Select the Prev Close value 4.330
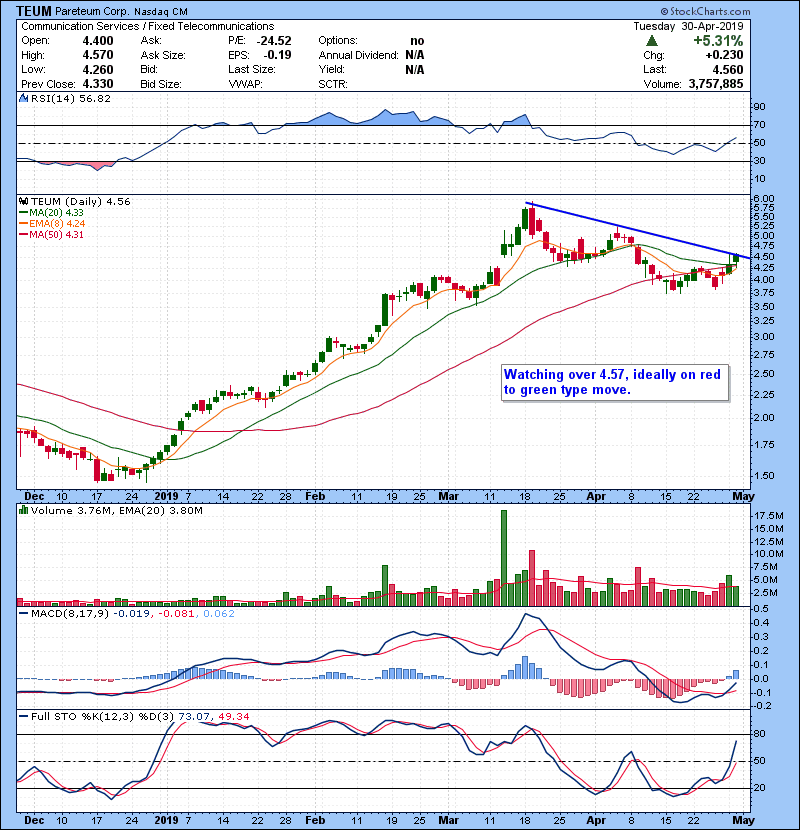Screen dimensions: 800x830 [98, 84]
